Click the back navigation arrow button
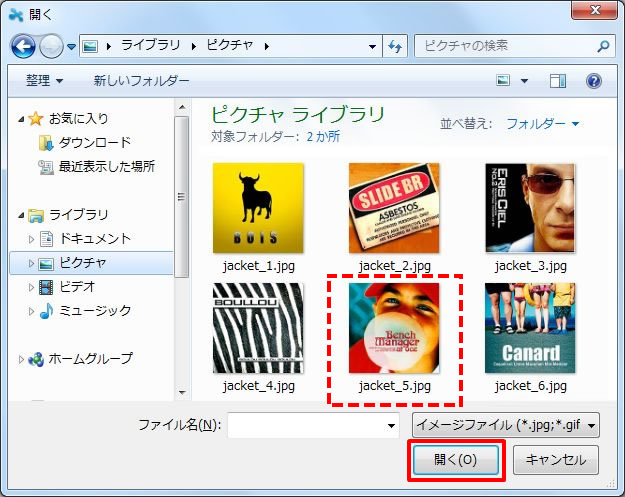This screenshot has width=625, height=497. pyautogui.click(x=24, y=46)
